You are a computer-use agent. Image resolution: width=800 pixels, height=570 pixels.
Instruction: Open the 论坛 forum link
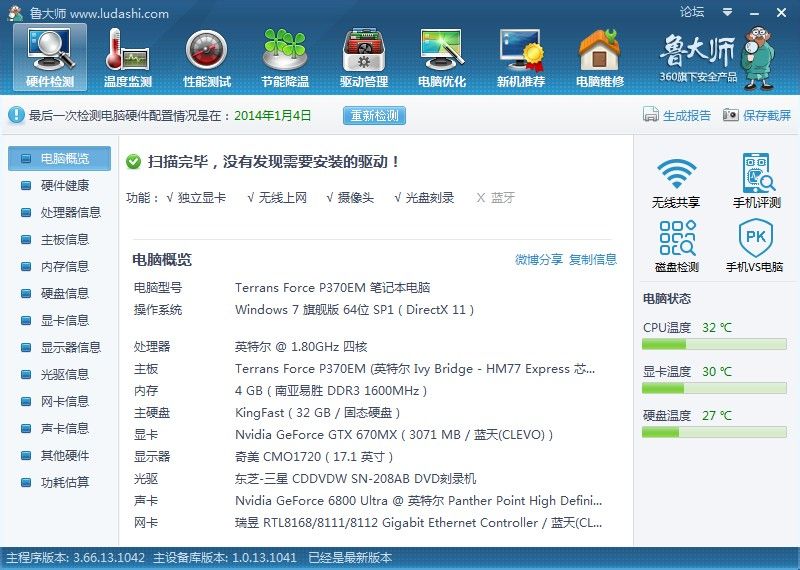click(692, 12)
